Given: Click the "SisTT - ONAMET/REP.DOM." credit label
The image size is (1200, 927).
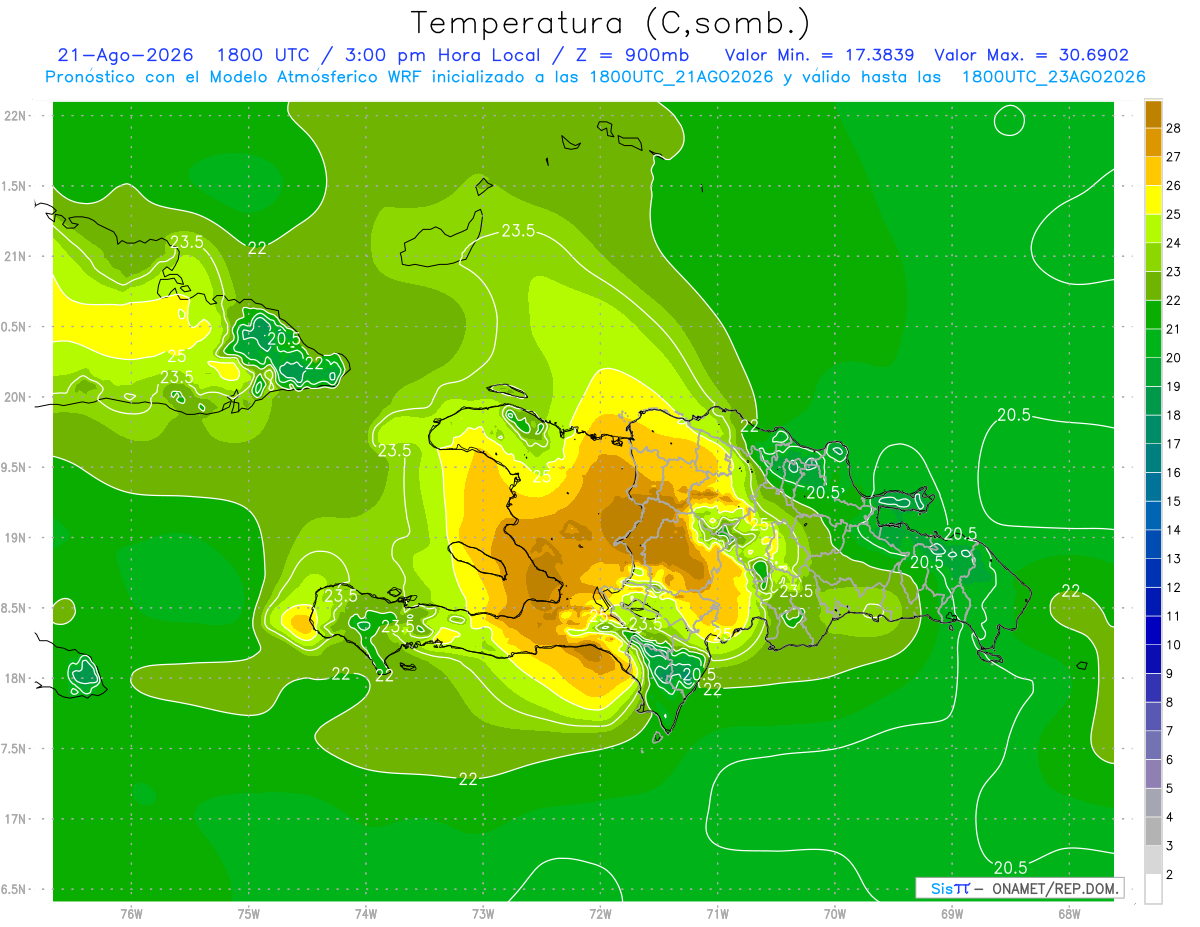Looking at the screenshot, I should point(1019,888).
